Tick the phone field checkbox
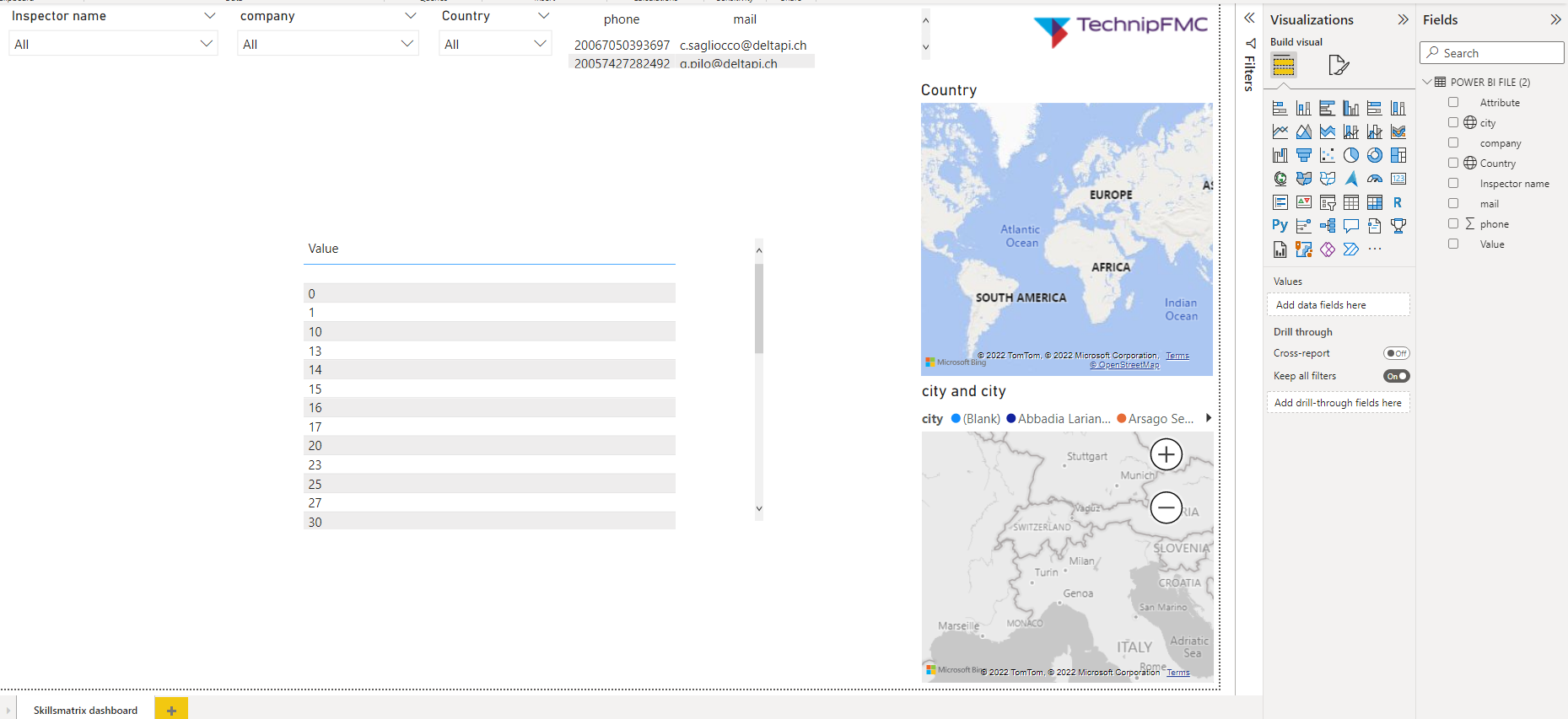 [x=1453, y=223]
